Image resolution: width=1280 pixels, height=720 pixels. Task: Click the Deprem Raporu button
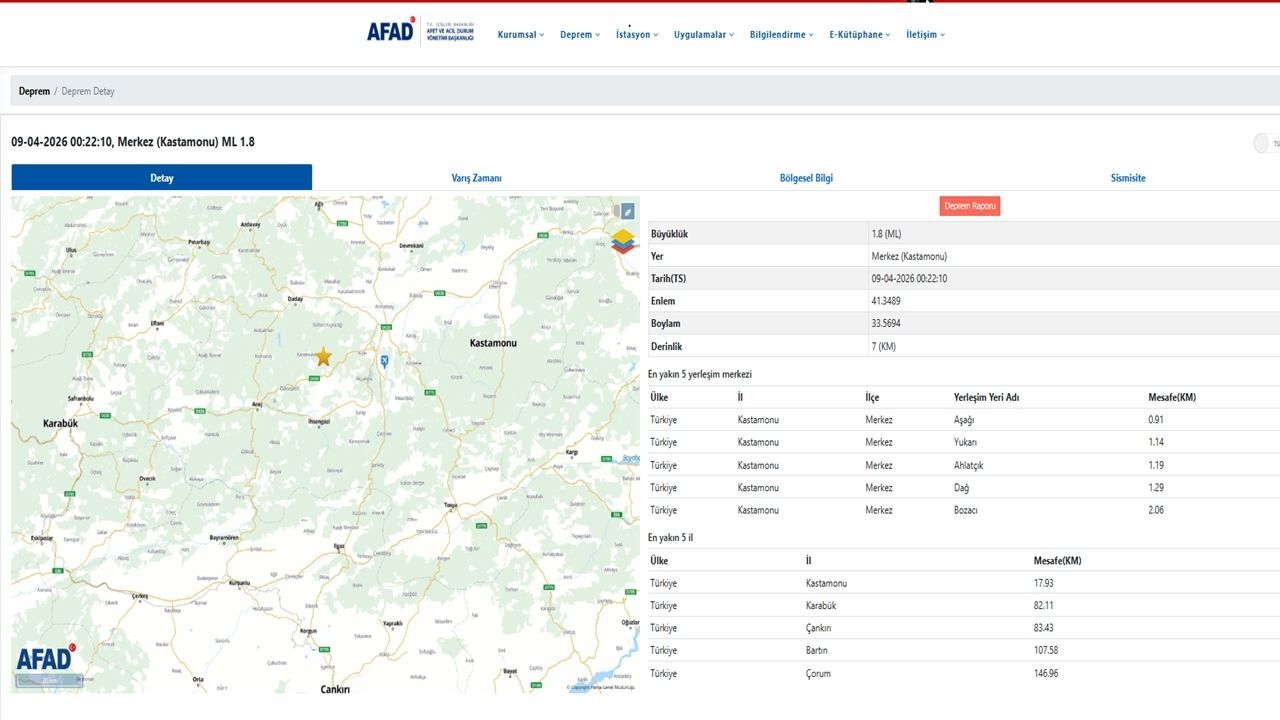click(x=970, y=206)
